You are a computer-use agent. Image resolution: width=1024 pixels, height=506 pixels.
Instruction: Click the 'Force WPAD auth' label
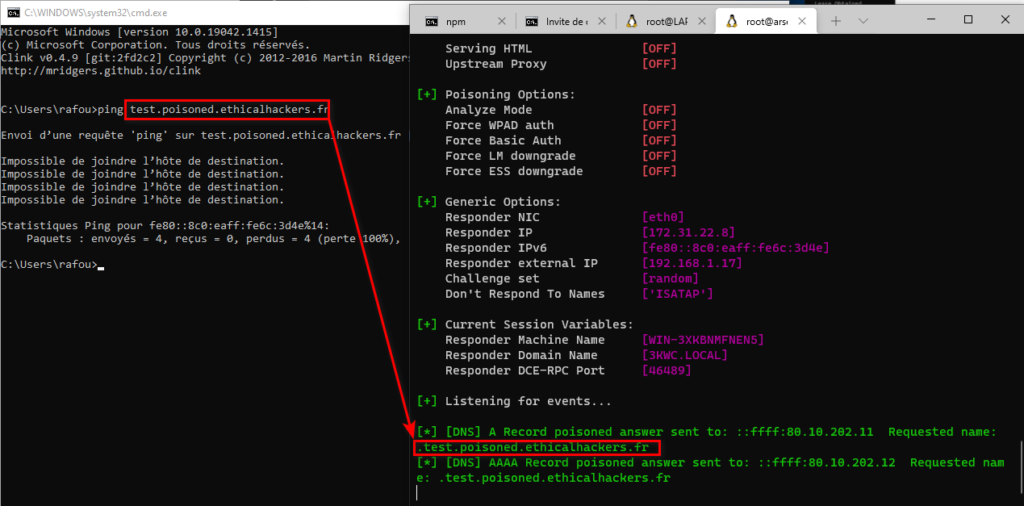[x=499, y=125]
